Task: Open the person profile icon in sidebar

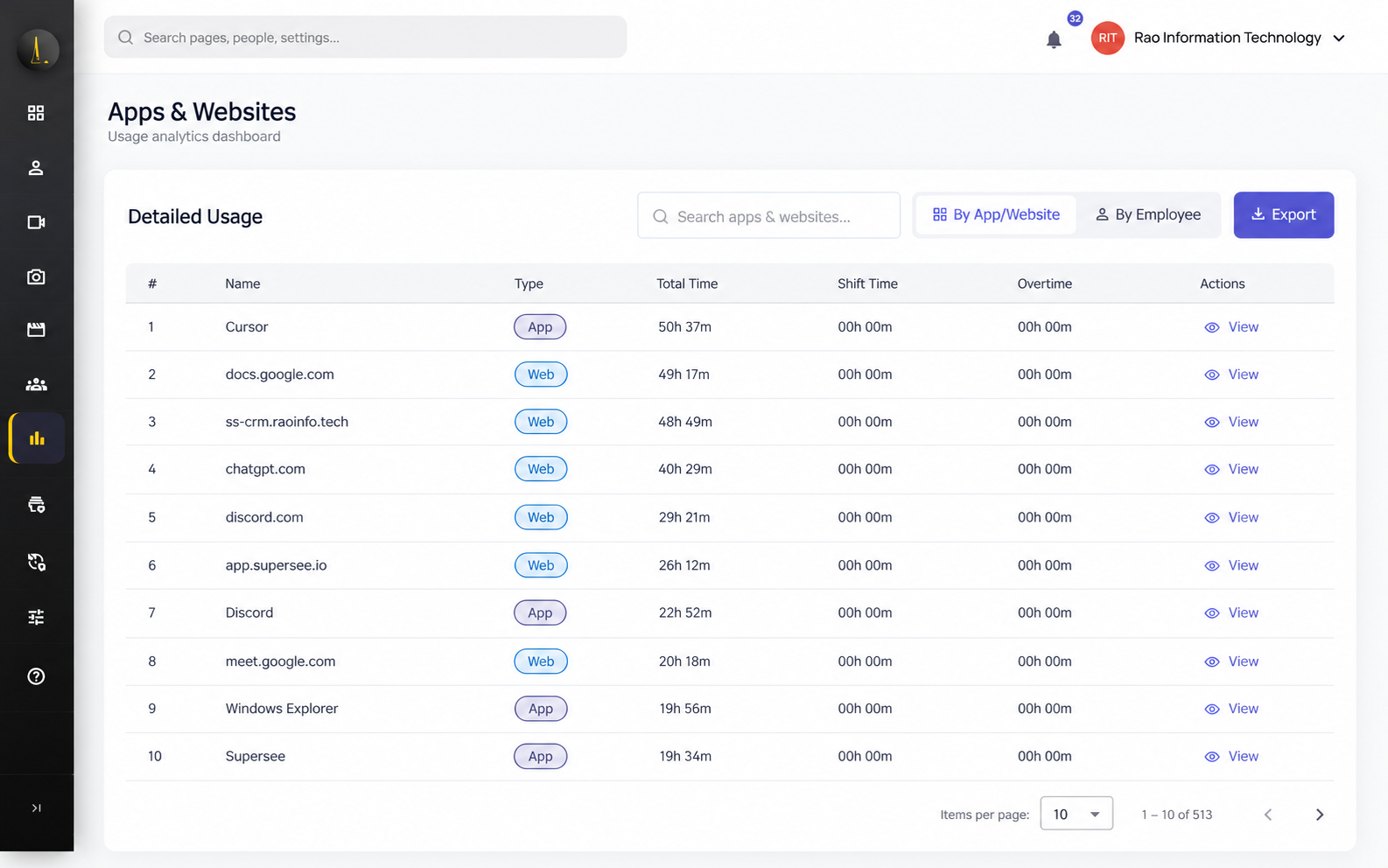Action: click(x=36, y=168)
